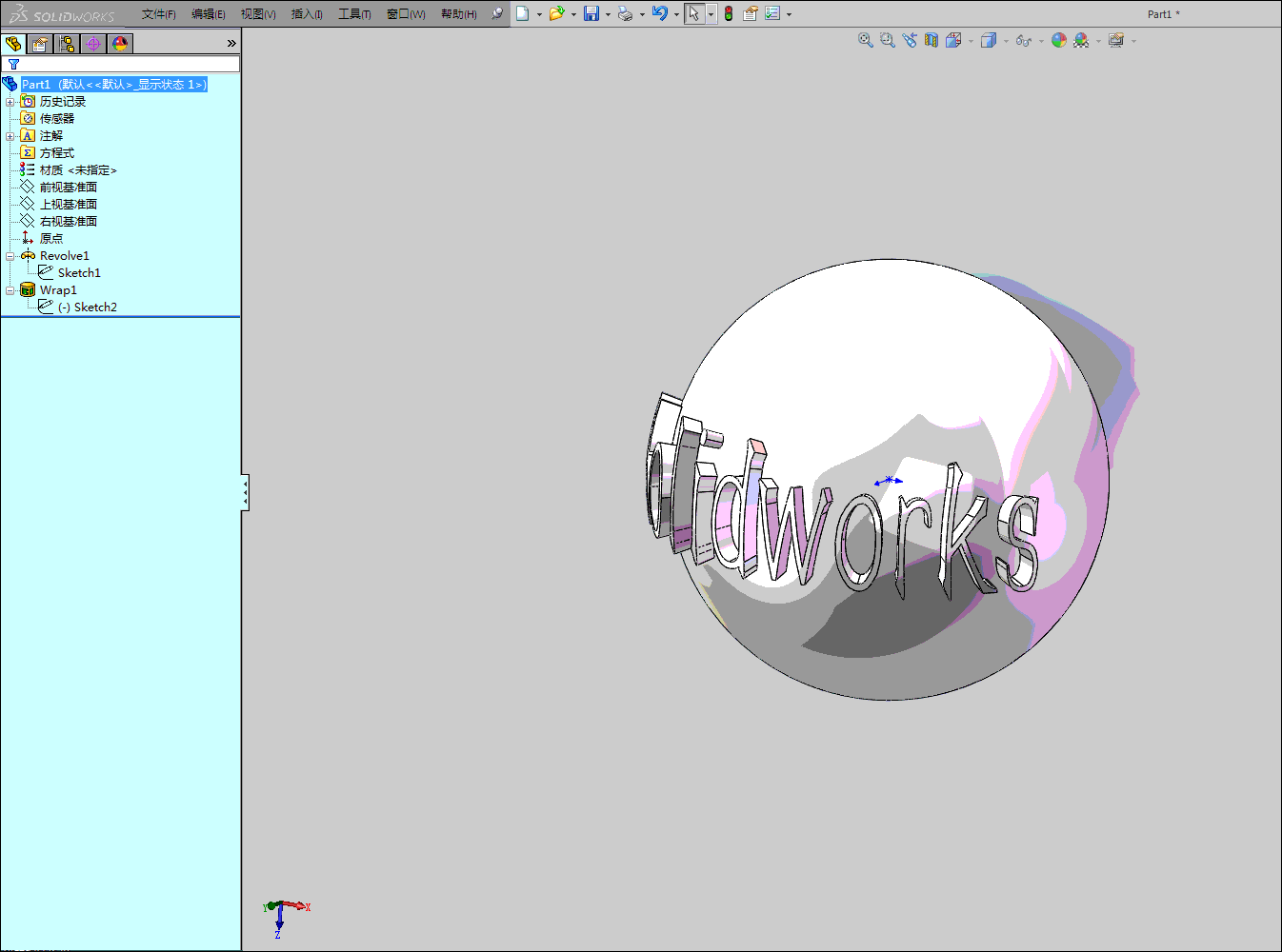Undo the last action
Screen dimensions: 1282x952
[x=660, y=14]
